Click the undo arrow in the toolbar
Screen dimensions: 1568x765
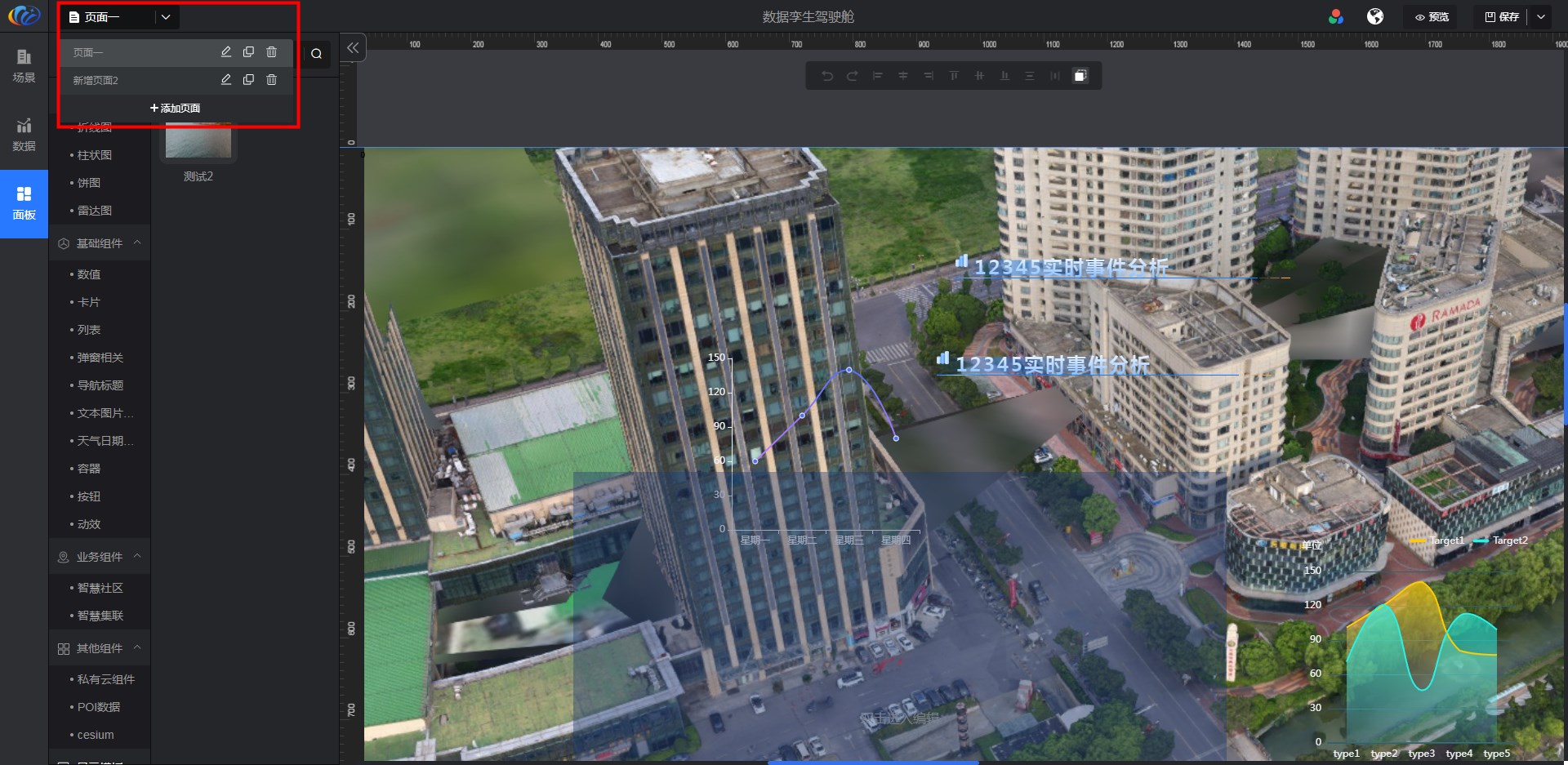(827, 76)
